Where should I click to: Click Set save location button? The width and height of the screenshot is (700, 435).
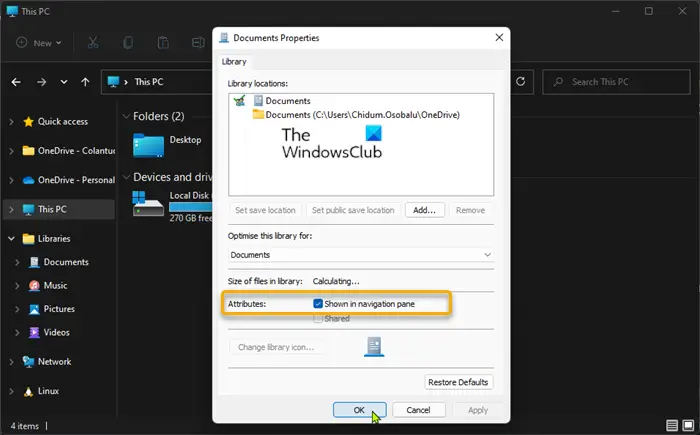(265, 210)
